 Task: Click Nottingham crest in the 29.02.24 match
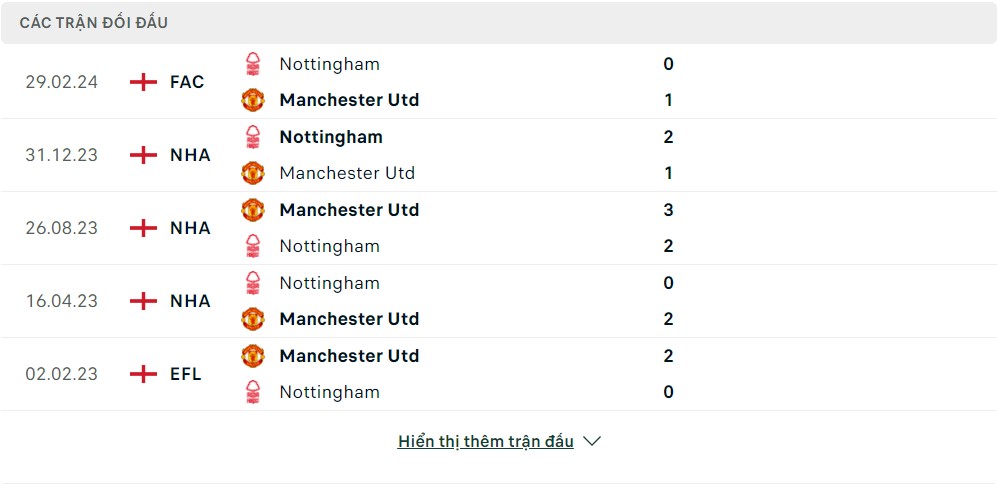point(254,64)
